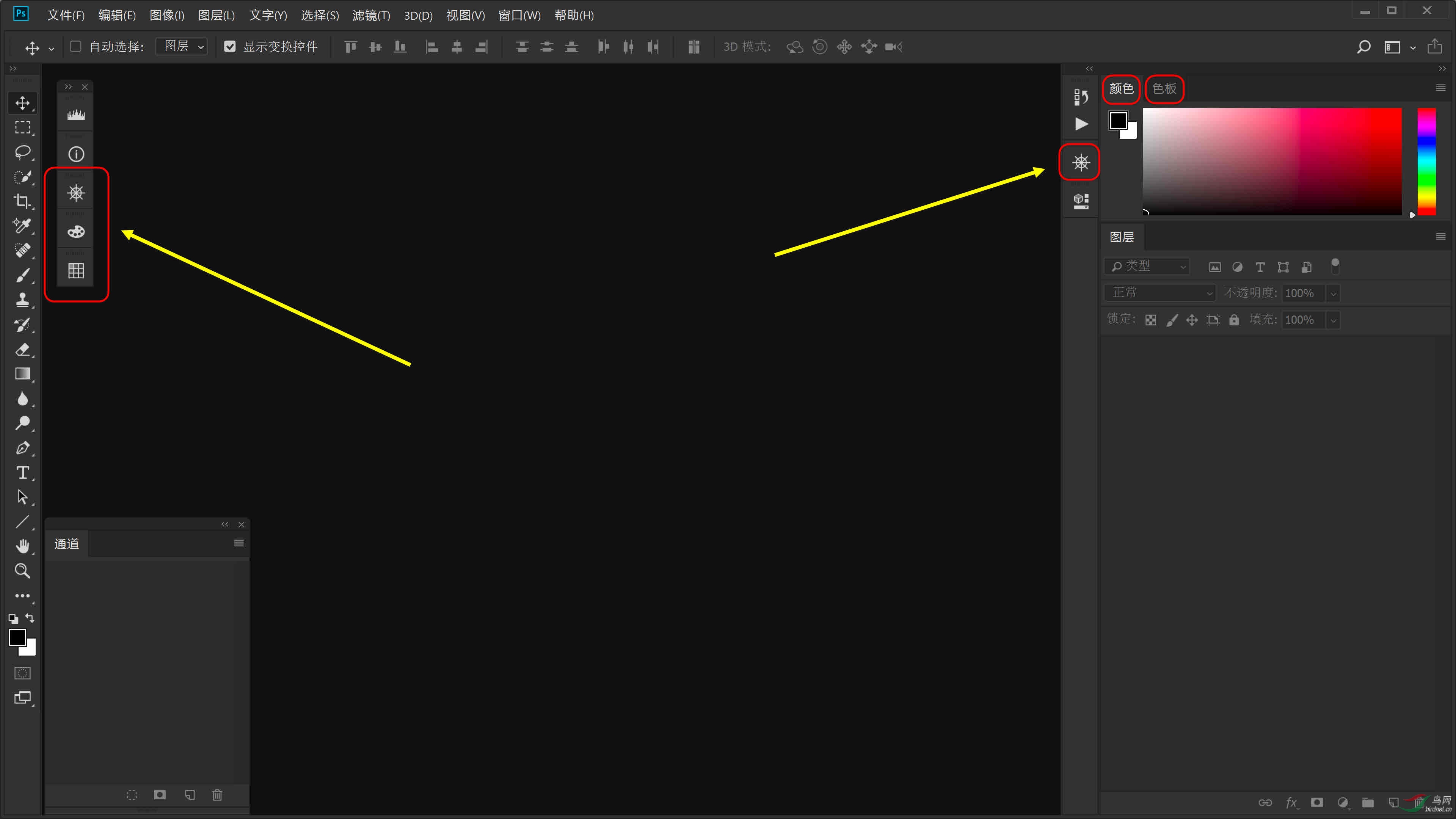Open the 滤镜(T) menu
The width and height of the screenshot is (1456, 819).
click(x=371, y=15)
